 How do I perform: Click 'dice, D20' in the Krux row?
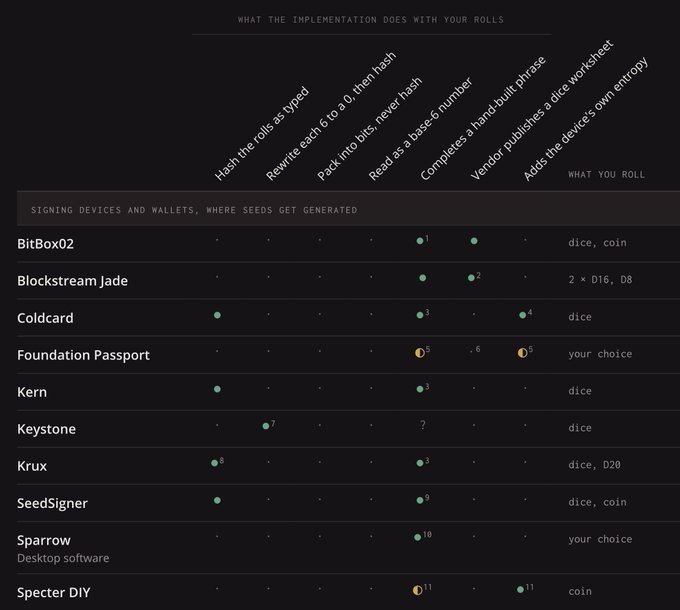point(594,465)
